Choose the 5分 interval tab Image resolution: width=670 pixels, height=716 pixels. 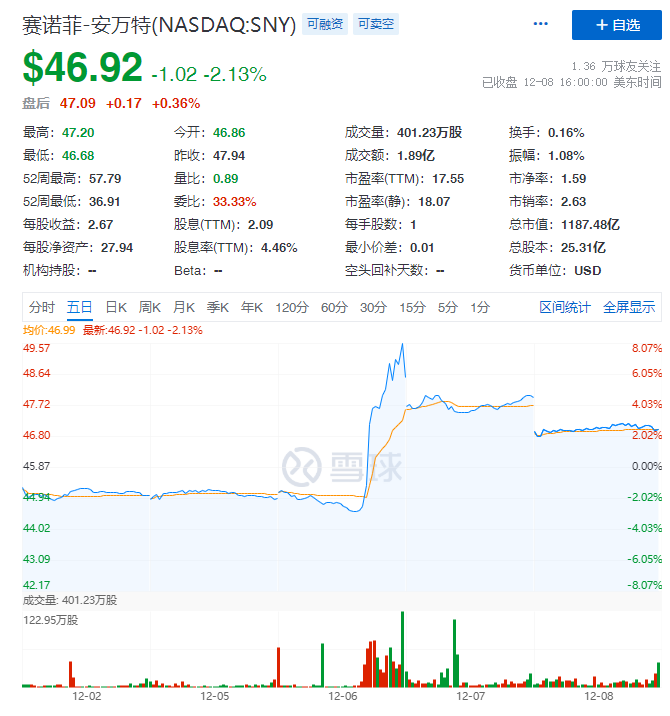[x=447, y=307]
